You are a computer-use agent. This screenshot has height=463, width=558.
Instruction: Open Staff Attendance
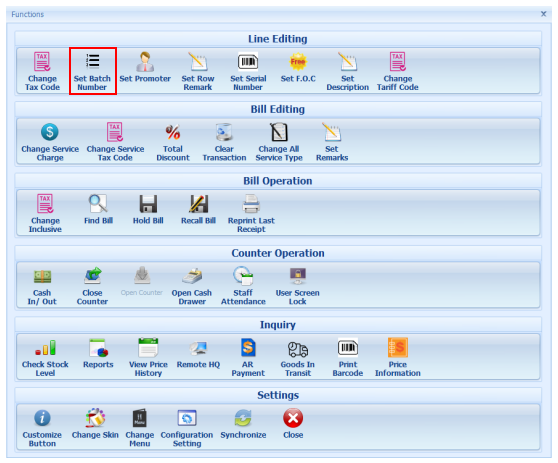[243, 286]
